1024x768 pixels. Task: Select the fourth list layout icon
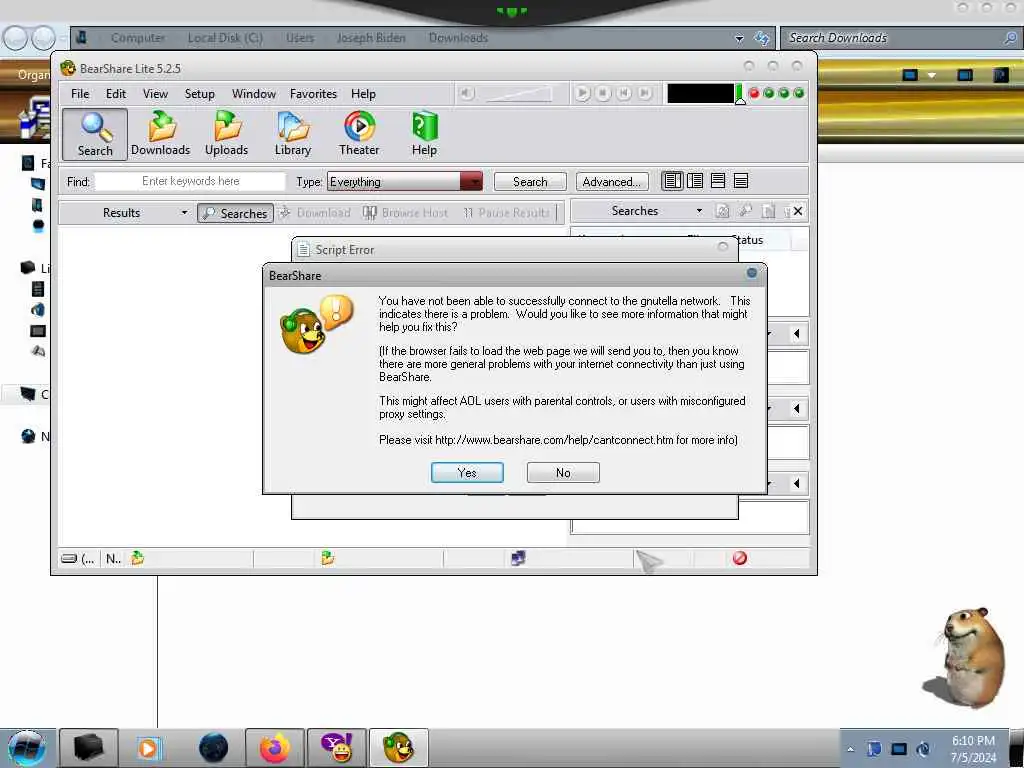[x=741, y=181]
